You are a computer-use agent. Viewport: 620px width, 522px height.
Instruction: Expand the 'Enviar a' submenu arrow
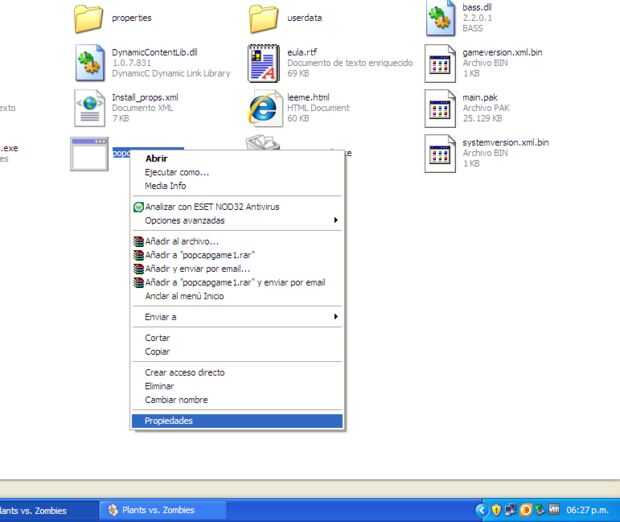336,316
